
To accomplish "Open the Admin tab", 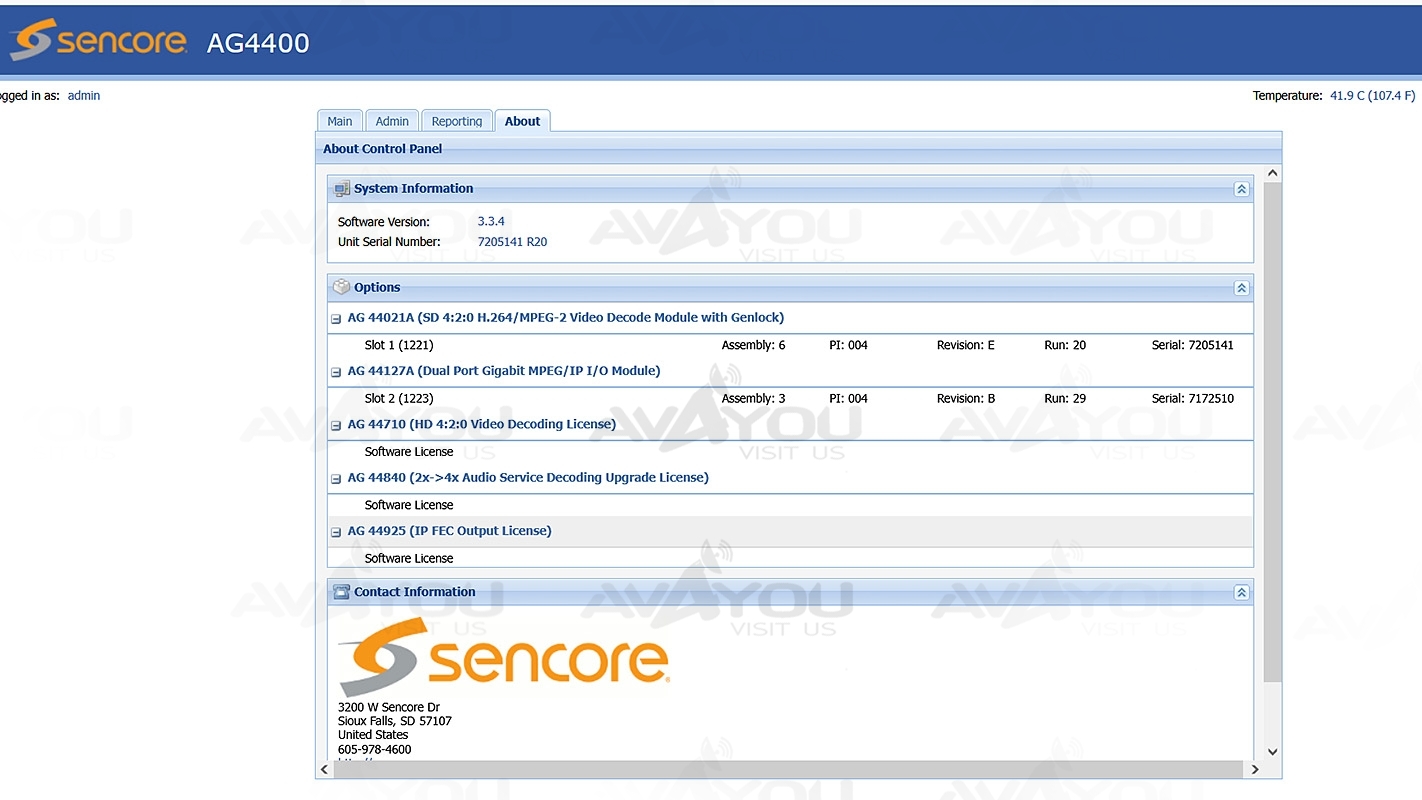I will click(x=392, y=121).
